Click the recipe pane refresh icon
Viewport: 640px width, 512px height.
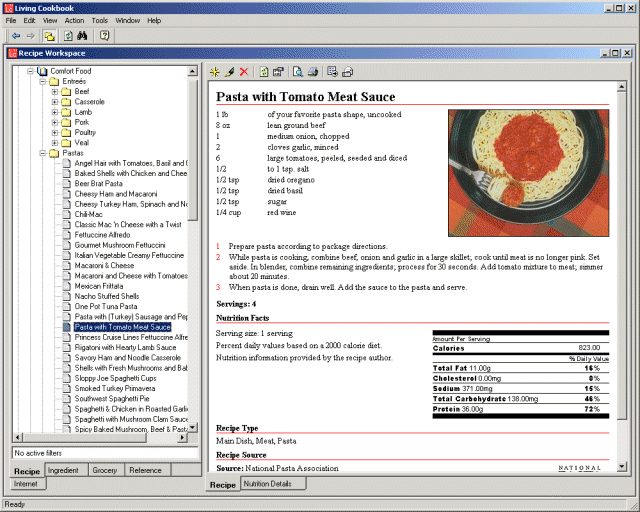click(x=264, y=72)
